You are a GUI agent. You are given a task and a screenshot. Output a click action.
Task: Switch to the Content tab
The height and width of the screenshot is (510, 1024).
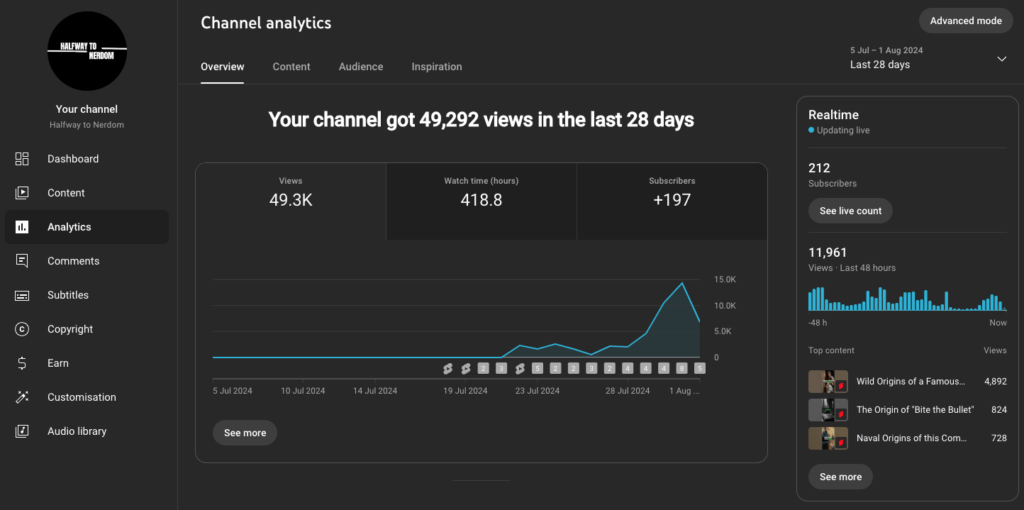point(291,67)
